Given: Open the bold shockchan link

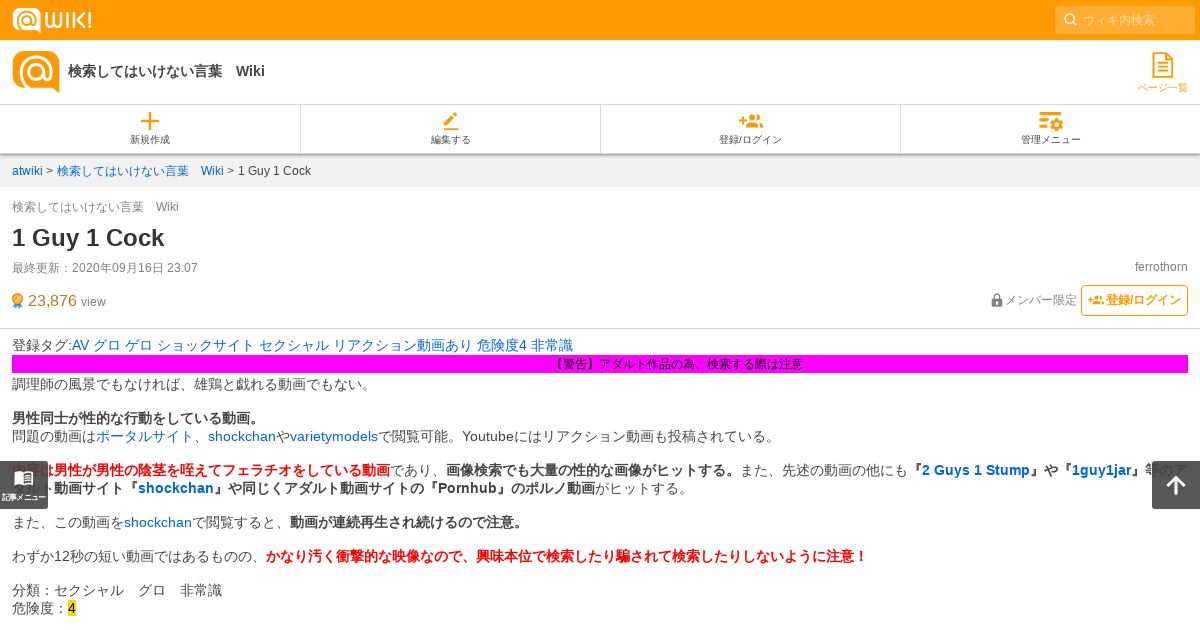Looking at the screenshot, I should click(x=176, y=488).
